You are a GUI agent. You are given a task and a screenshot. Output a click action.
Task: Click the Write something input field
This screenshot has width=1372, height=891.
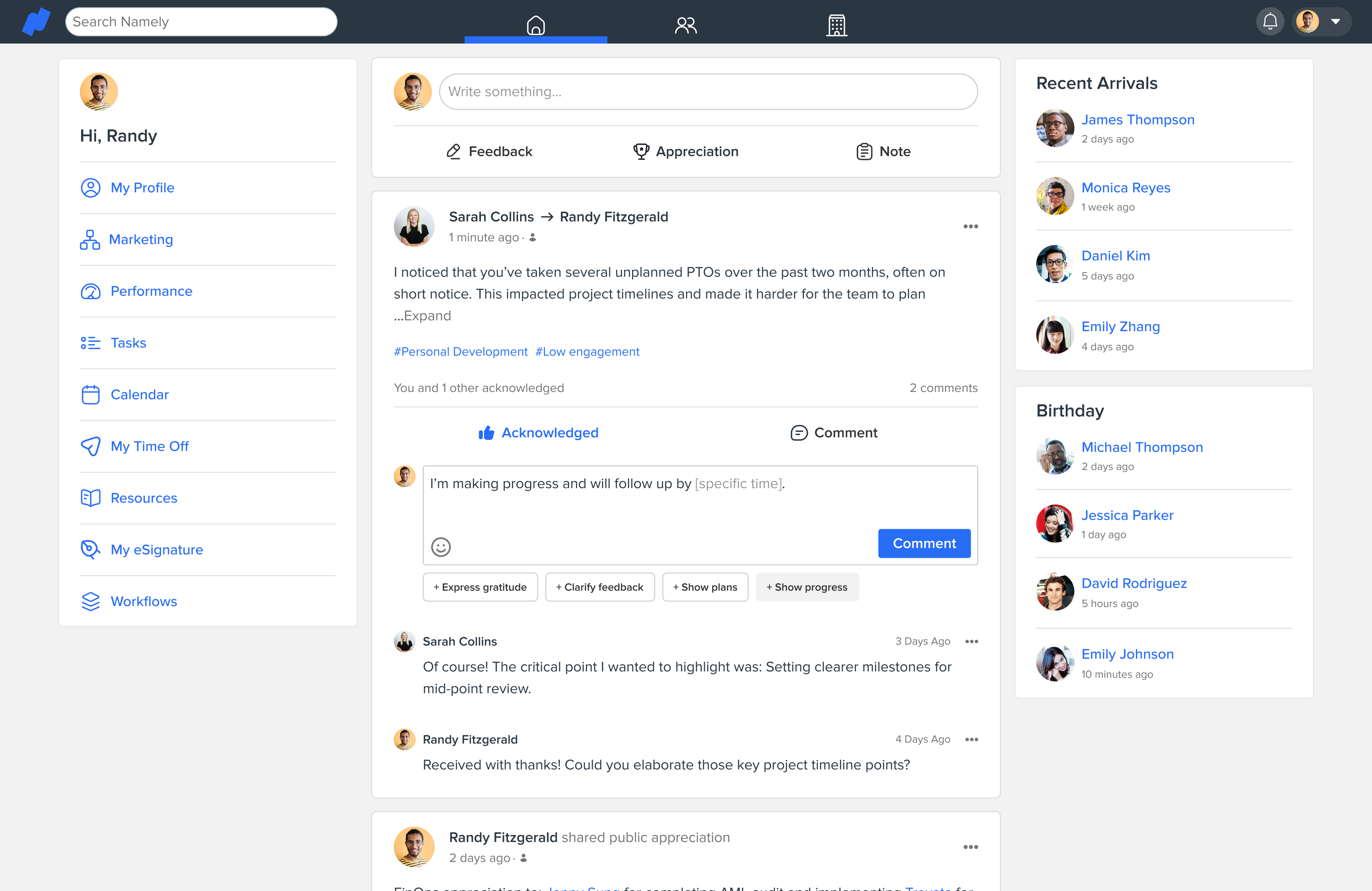tap(707, 92)
